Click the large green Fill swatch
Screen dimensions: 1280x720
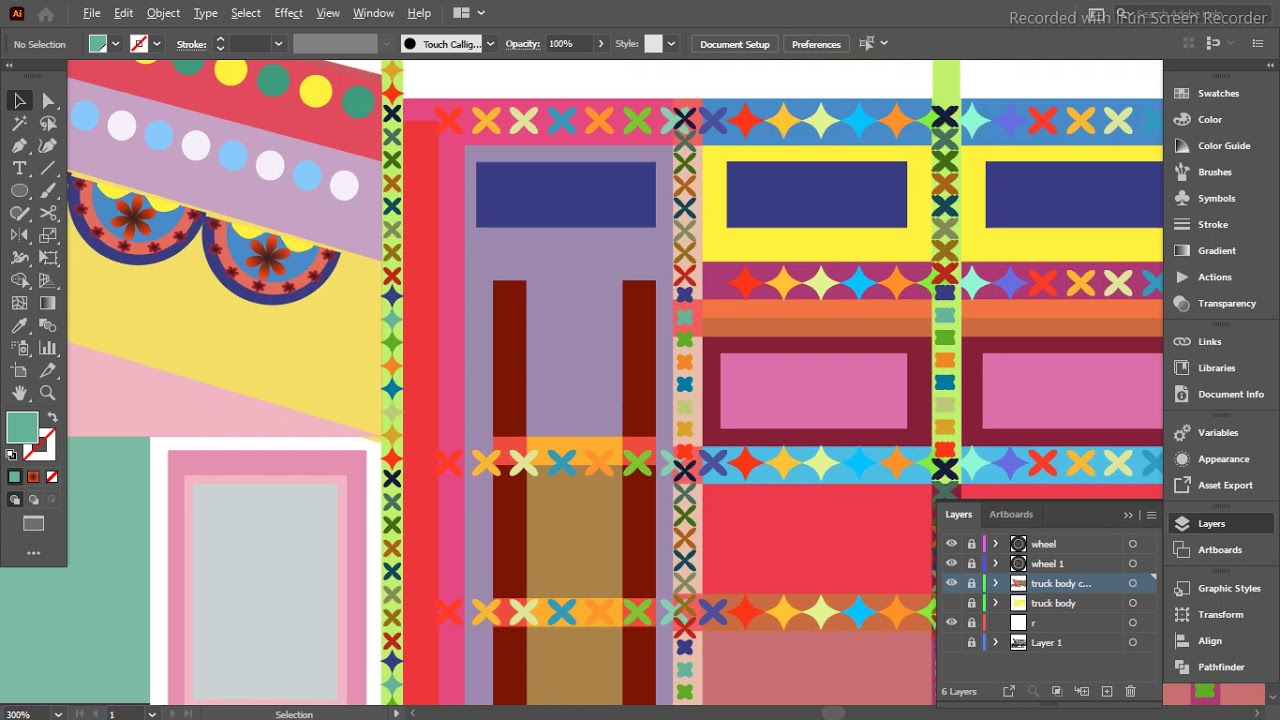click(x=22, y=427)
